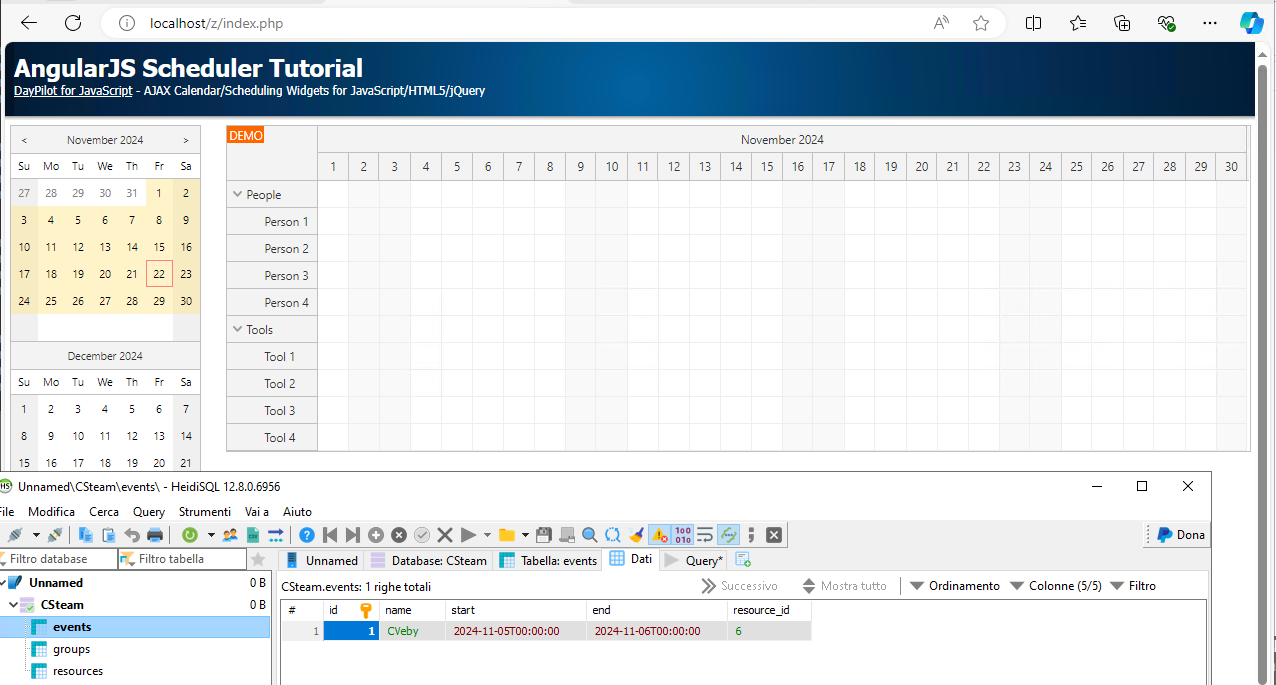Jump to last row icon in HeidiSQL
The height and width of the screenshot is (685, 1276).
tap(353, 535)
